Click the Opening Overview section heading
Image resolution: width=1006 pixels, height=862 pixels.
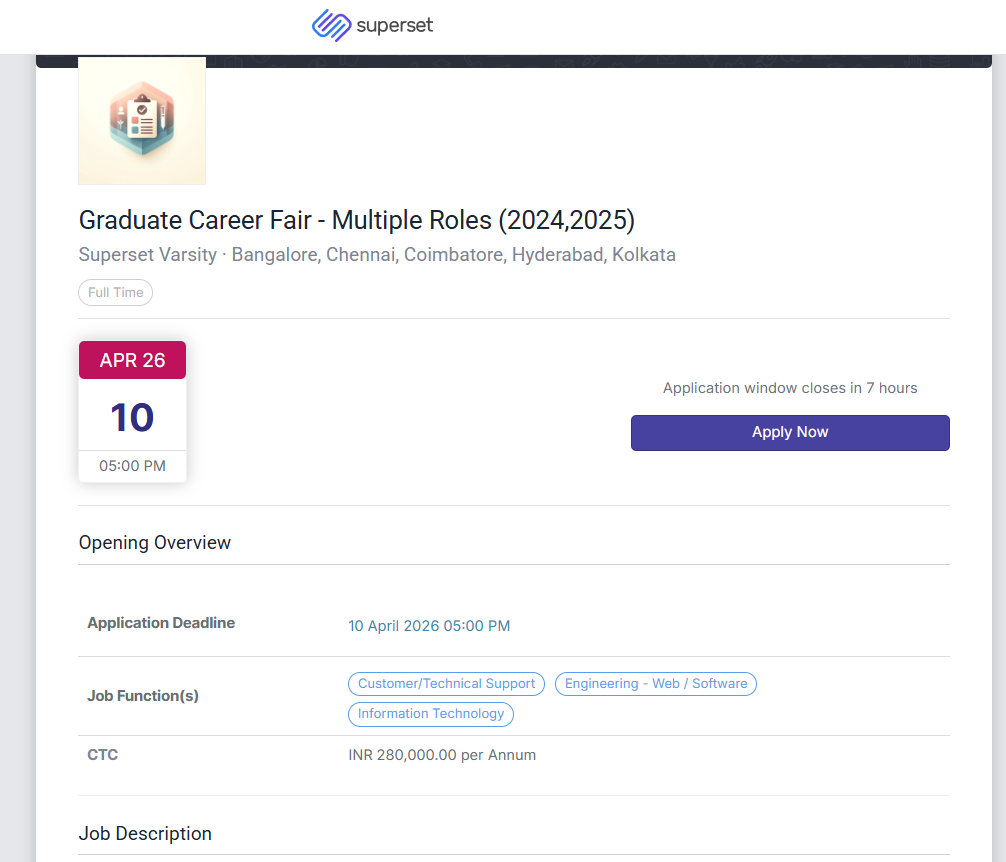coord(155,543)
